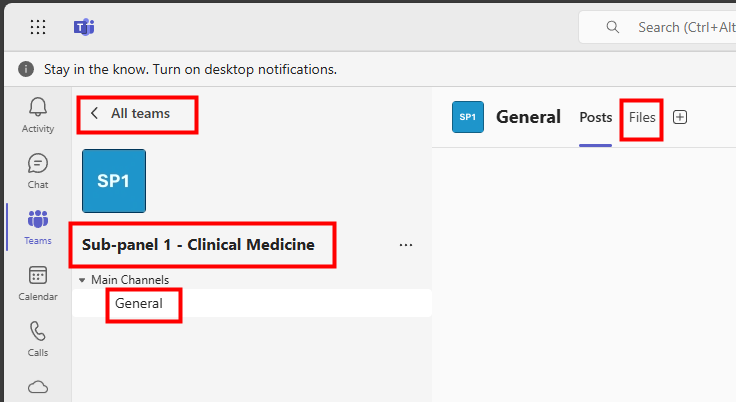Click the info icon in notification banner
Screen dimensions: 736x402
[x=26, y=70]
